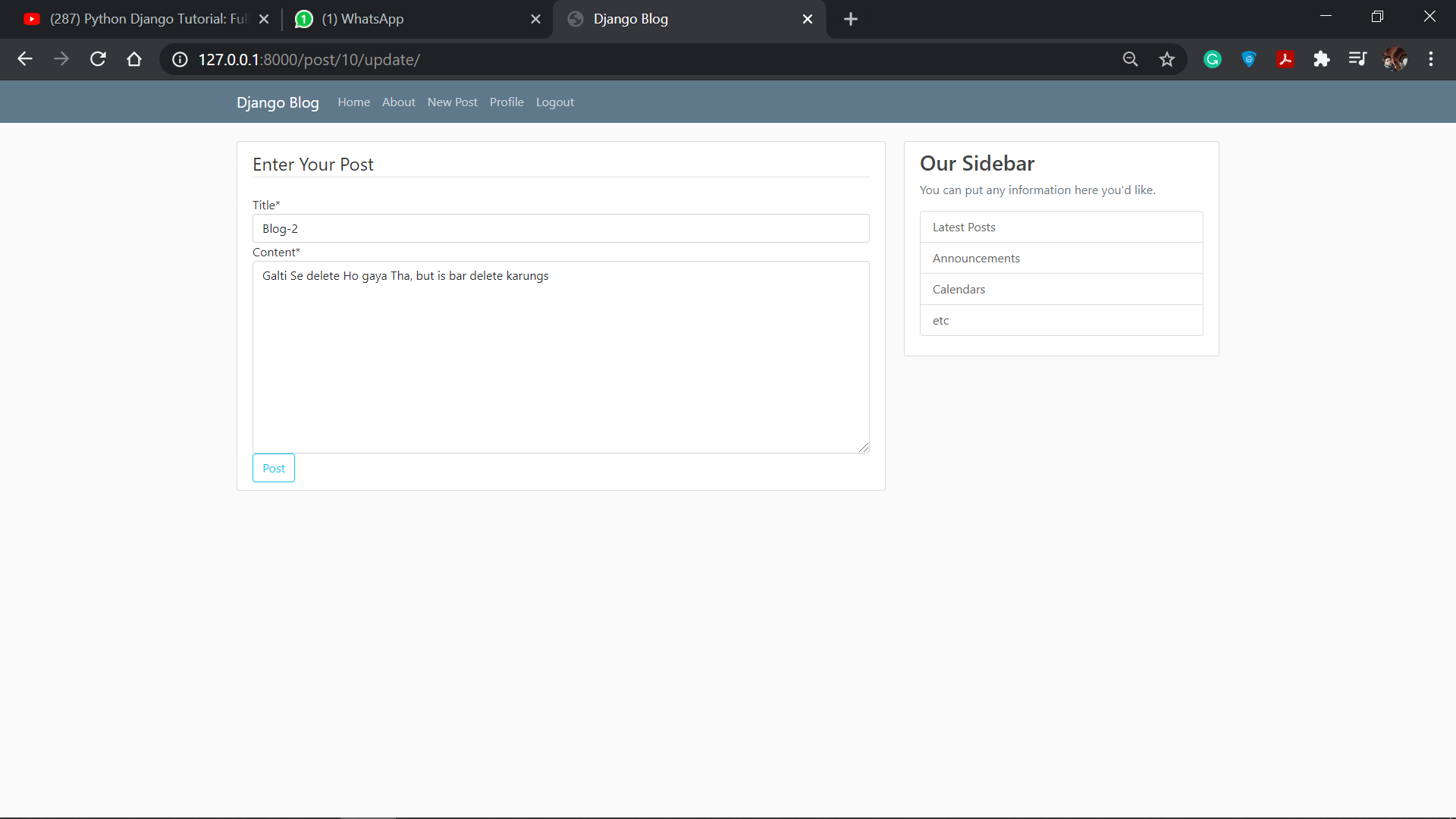Submit the form with Post button
The image size is (1456, 819).
pyautogui.click(x=274, y=468)
